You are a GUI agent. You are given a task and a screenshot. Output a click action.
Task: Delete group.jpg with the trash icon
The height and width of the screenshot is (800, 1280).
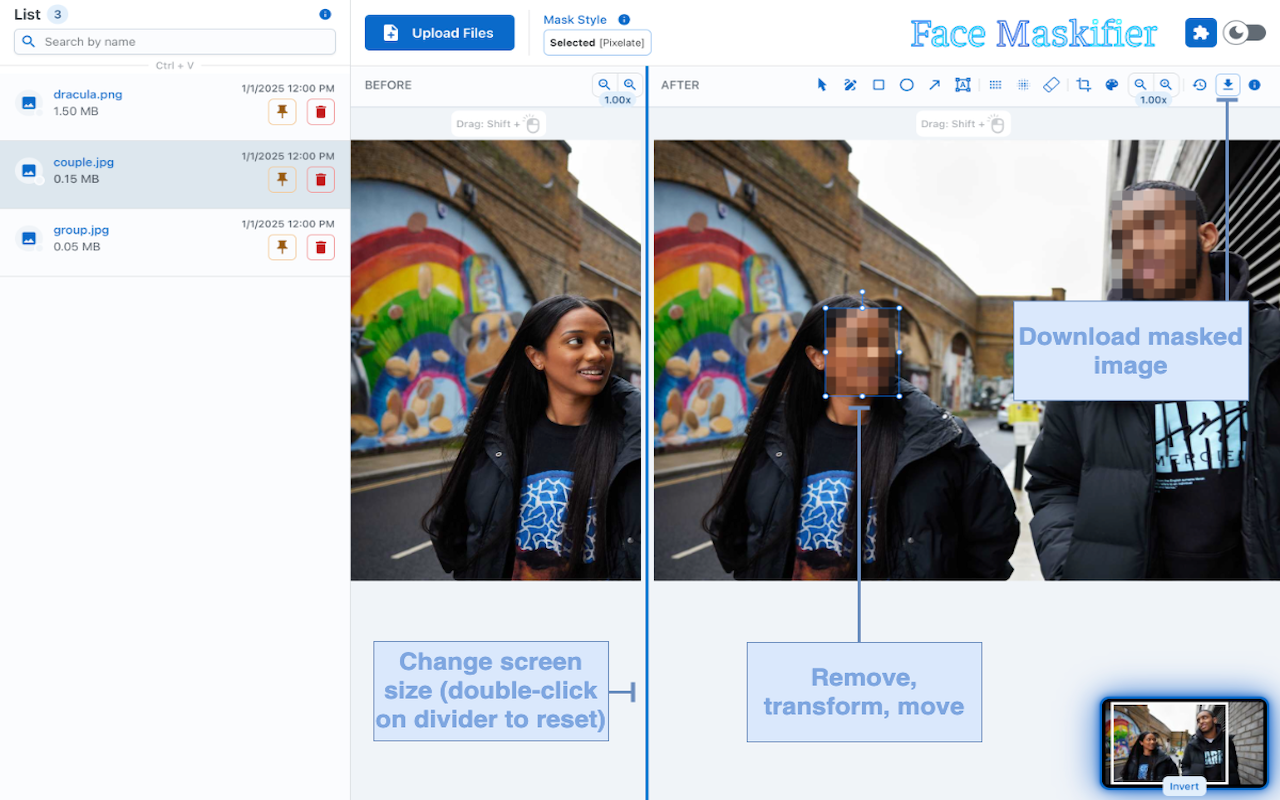pyautogui.click(x=320, y=246)
